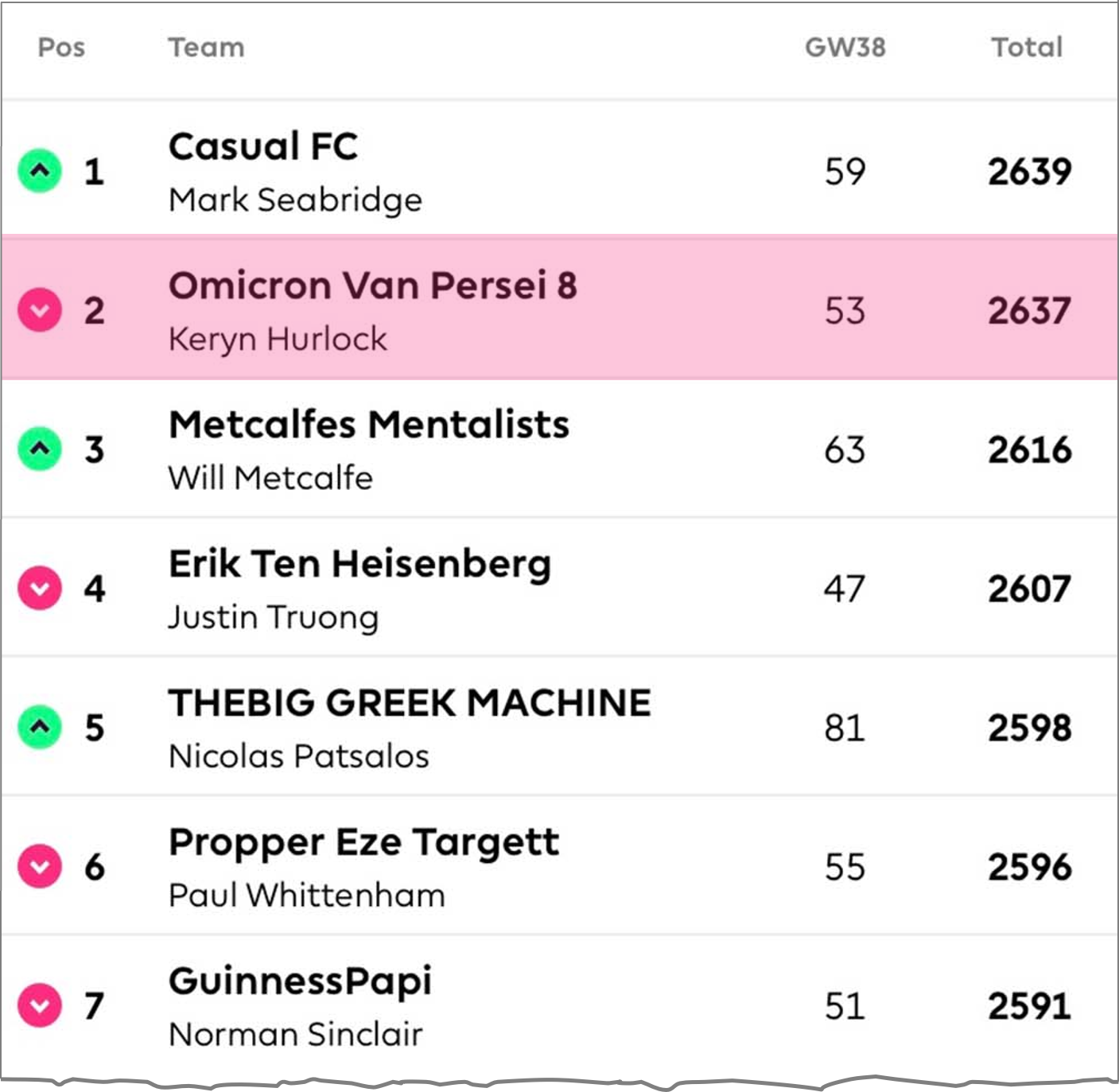
Task: Click the Total column header
Action: coord(1026,48)
